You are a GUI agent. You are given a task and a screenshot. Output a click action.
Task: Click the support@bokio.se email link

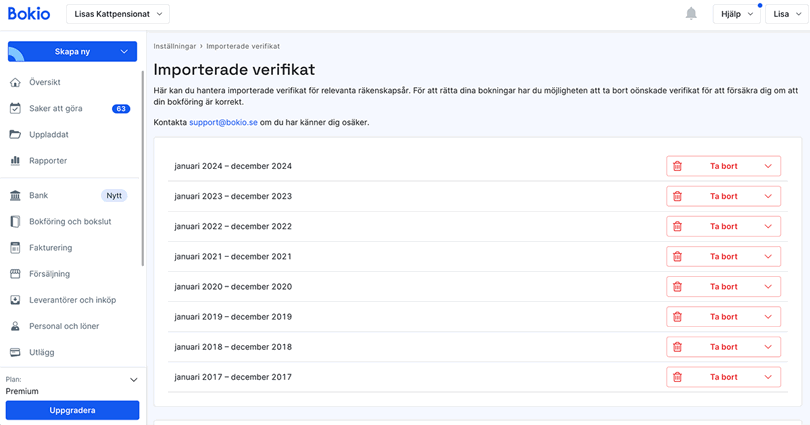click(223, 122)
